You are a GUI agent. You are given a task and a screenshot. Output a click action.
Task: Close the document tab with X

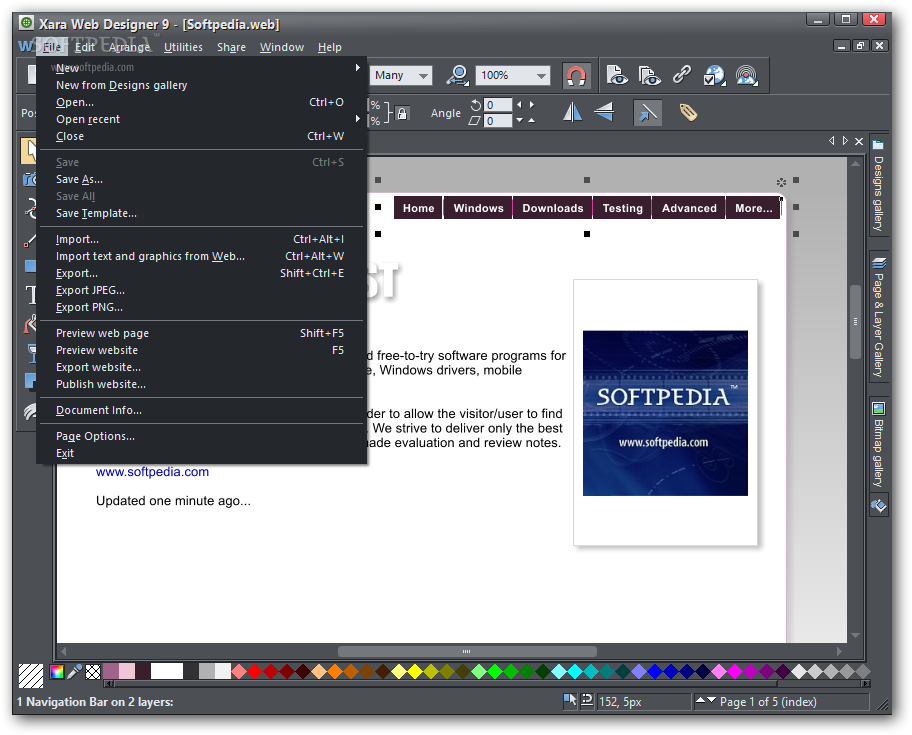859,141
